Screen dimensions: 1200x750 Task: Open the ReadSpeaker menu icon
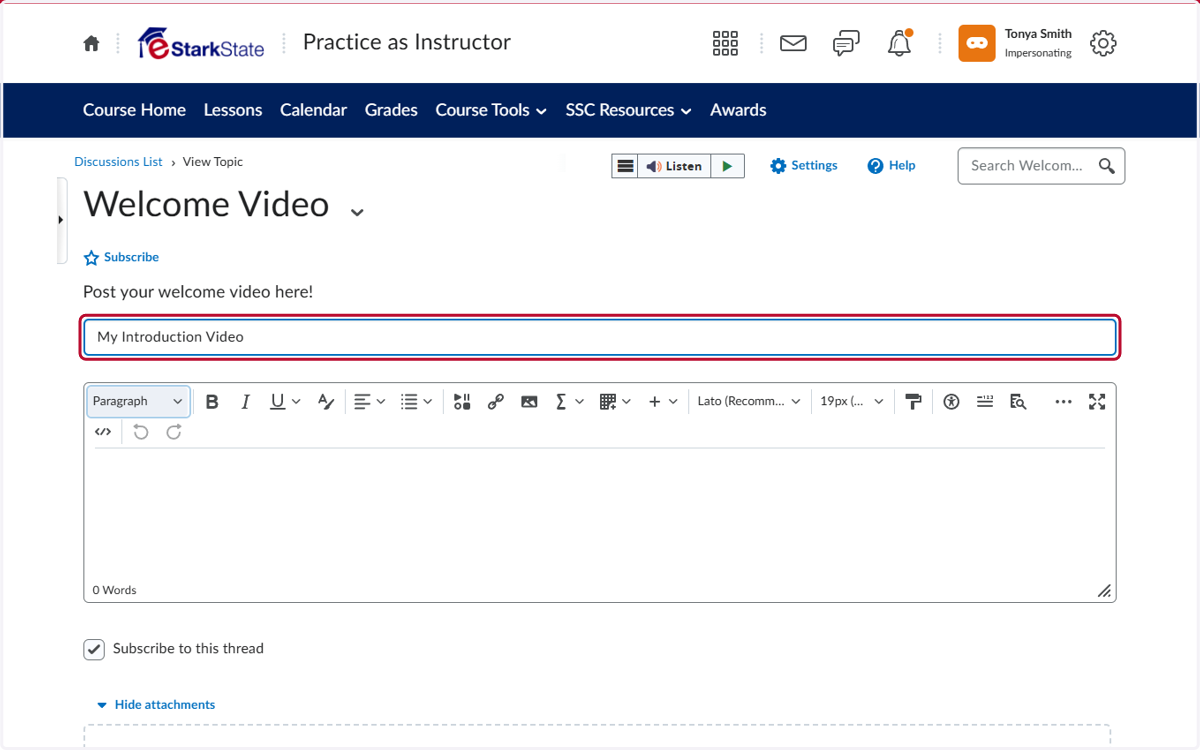[625, 166]
